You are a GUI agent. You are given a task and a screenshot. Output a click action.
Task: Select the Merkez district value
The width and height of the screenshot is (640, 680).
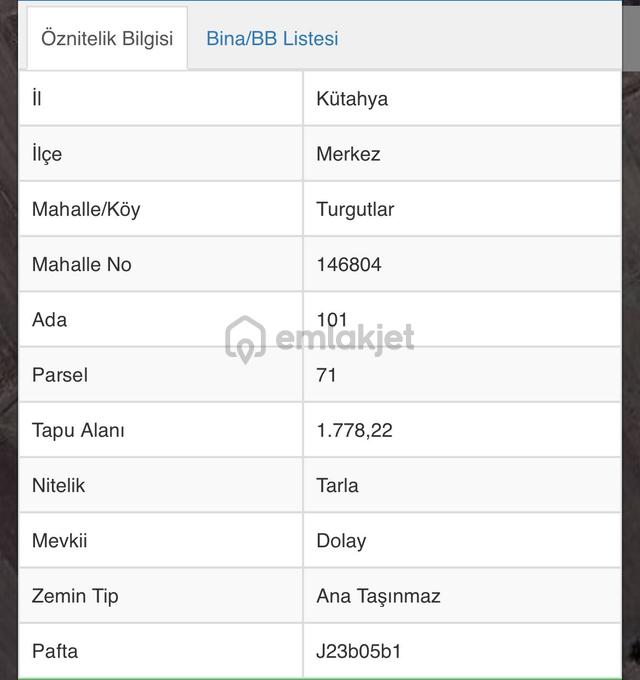click(348, 154)
